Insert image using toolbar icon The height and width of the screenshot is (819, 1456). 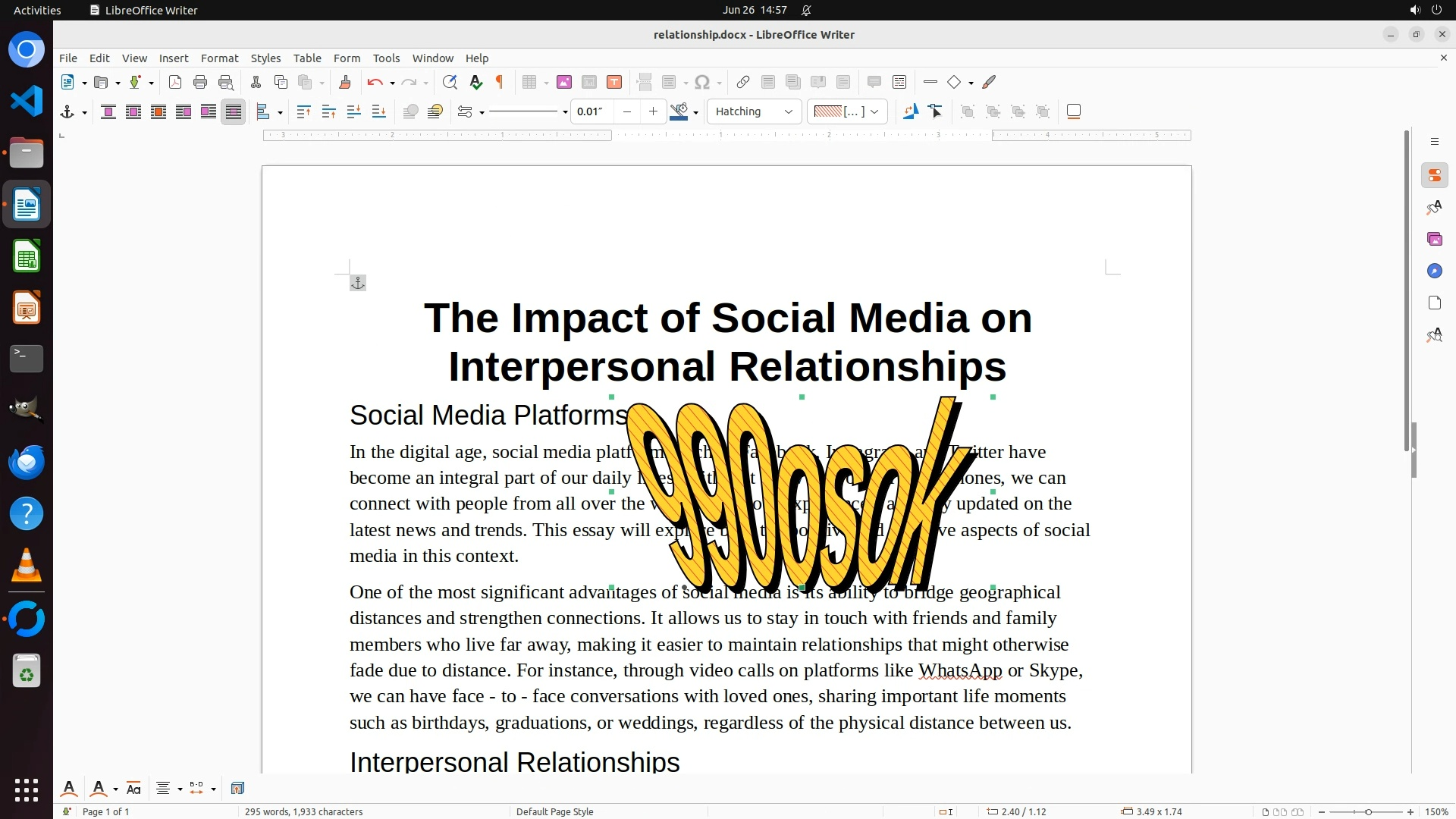[563, 83]
